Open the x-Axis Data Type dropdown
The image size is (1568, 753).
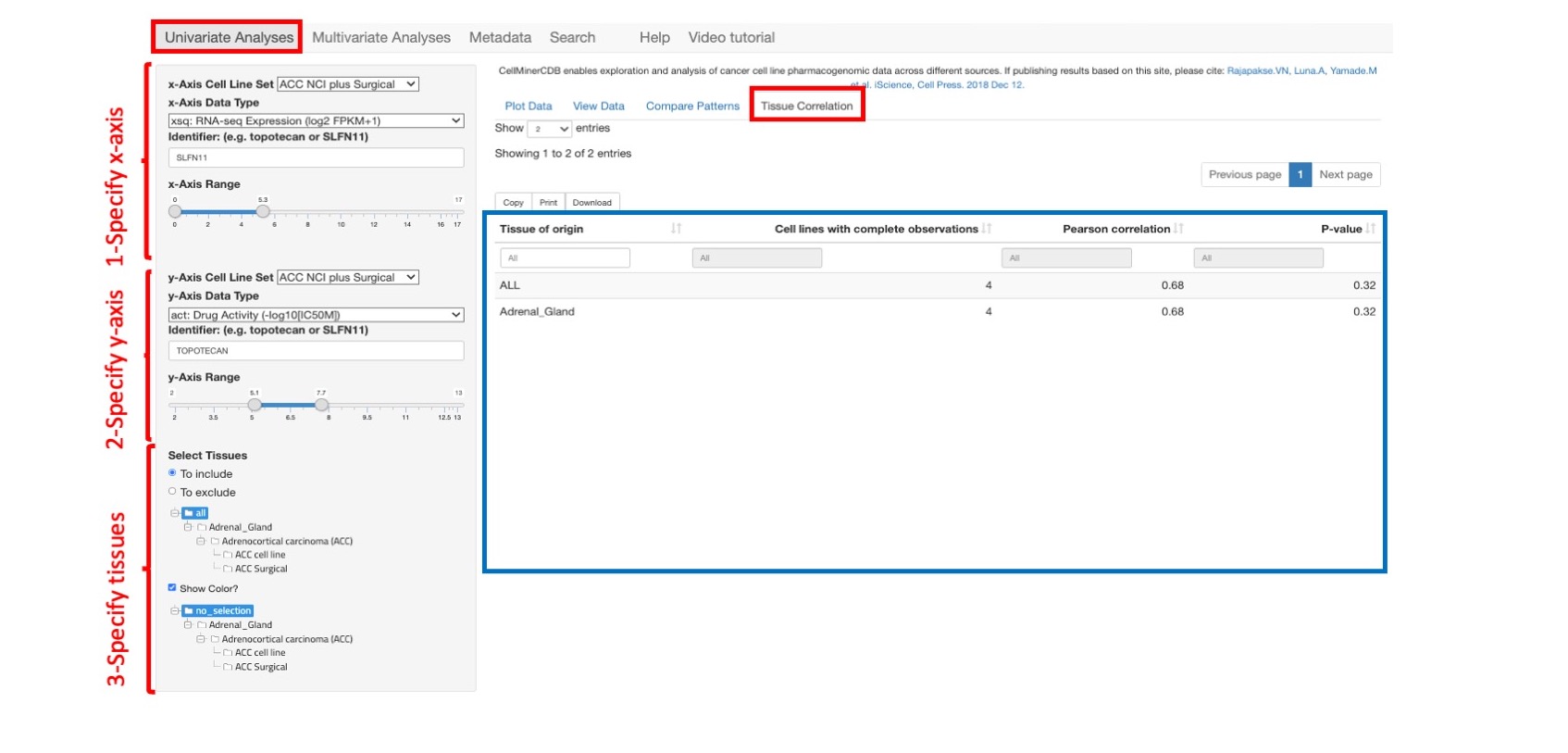coord(316,120)
